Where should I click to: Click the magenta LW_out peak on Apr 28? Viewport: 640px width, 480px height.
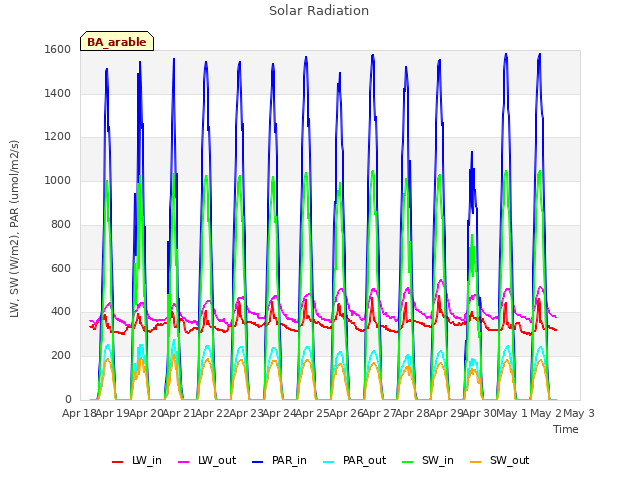click(440, 280)
